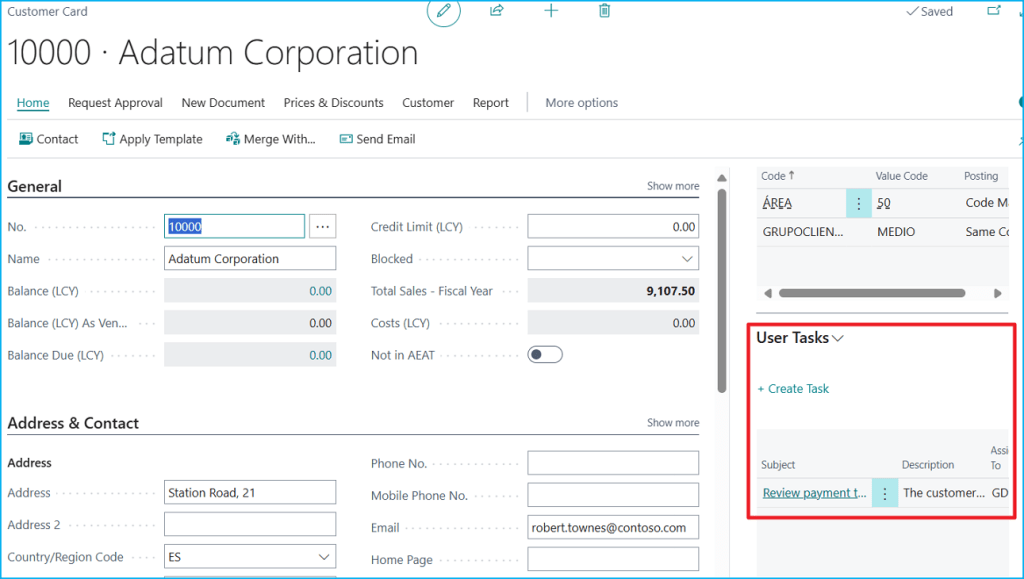Viewport: 1024px width, 579px height.
Task: Click the pencil edit icon
Action: [444, 11]
